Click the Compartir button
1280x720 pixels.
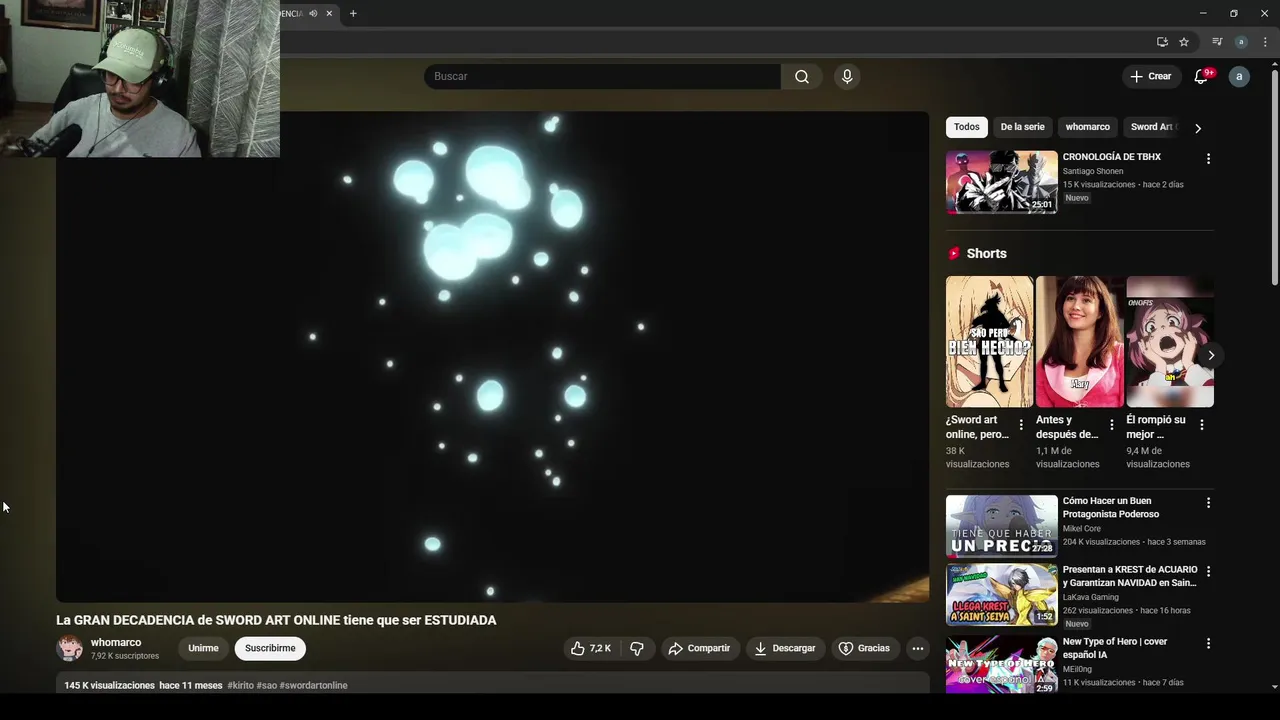coord(699,648)
